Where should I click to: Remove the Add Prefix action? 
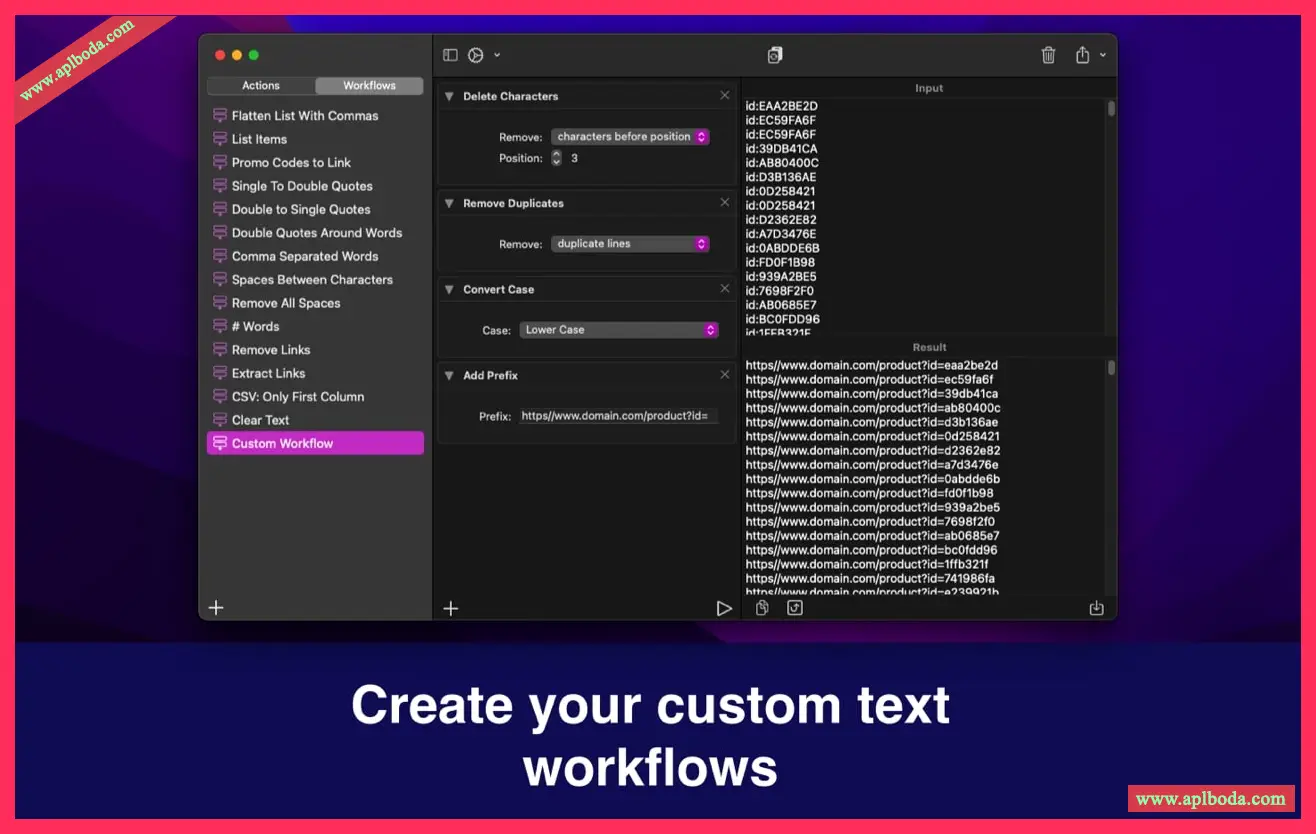point(725,375)
